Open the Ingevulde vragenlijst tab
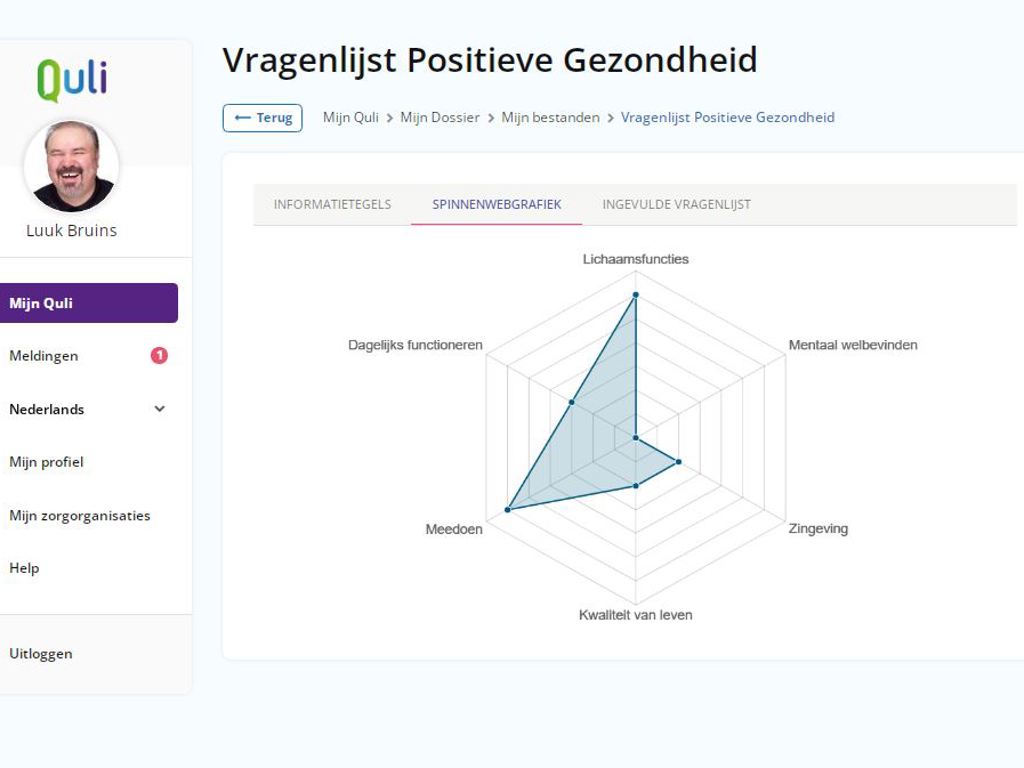Viewport: 1024px width, 768px height. click(x=676, y=204)
